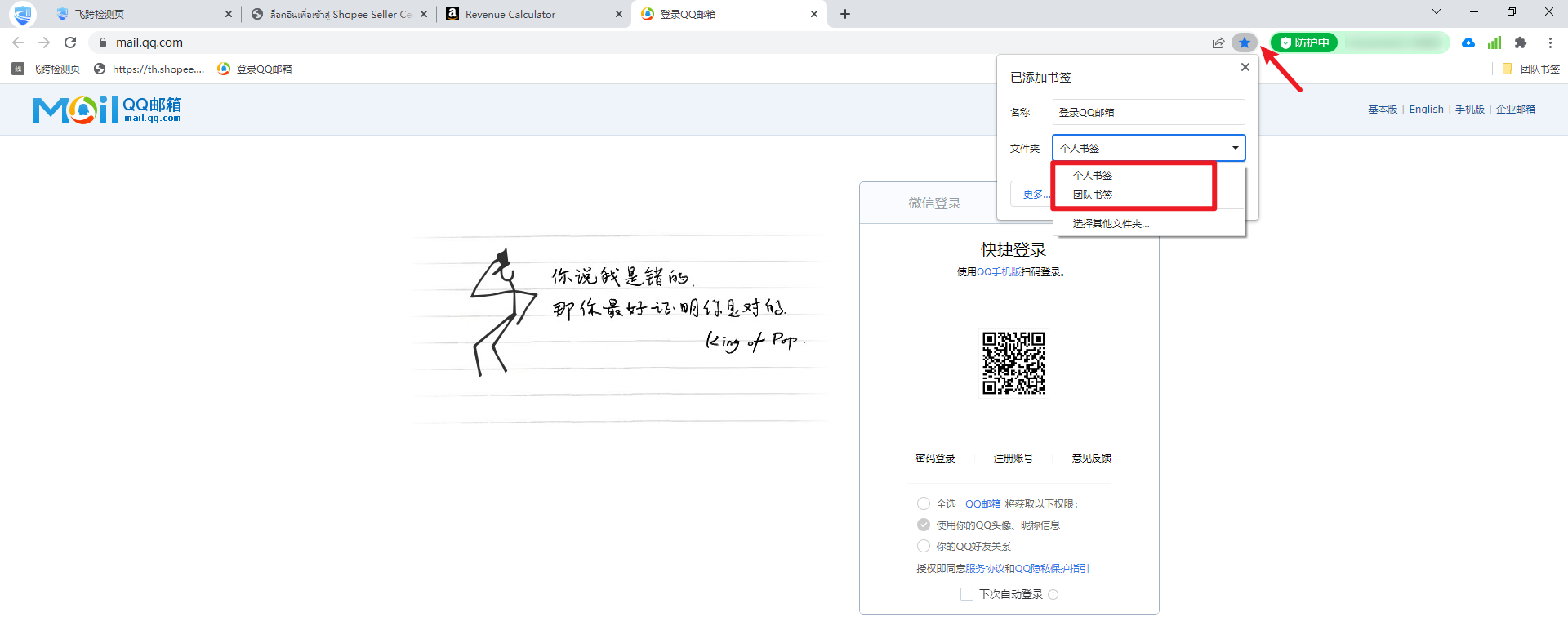Switch to the 飞跨检测页 tab
Image resolution: width=1568 pixels, height=635 pixels.
point(143,14)
